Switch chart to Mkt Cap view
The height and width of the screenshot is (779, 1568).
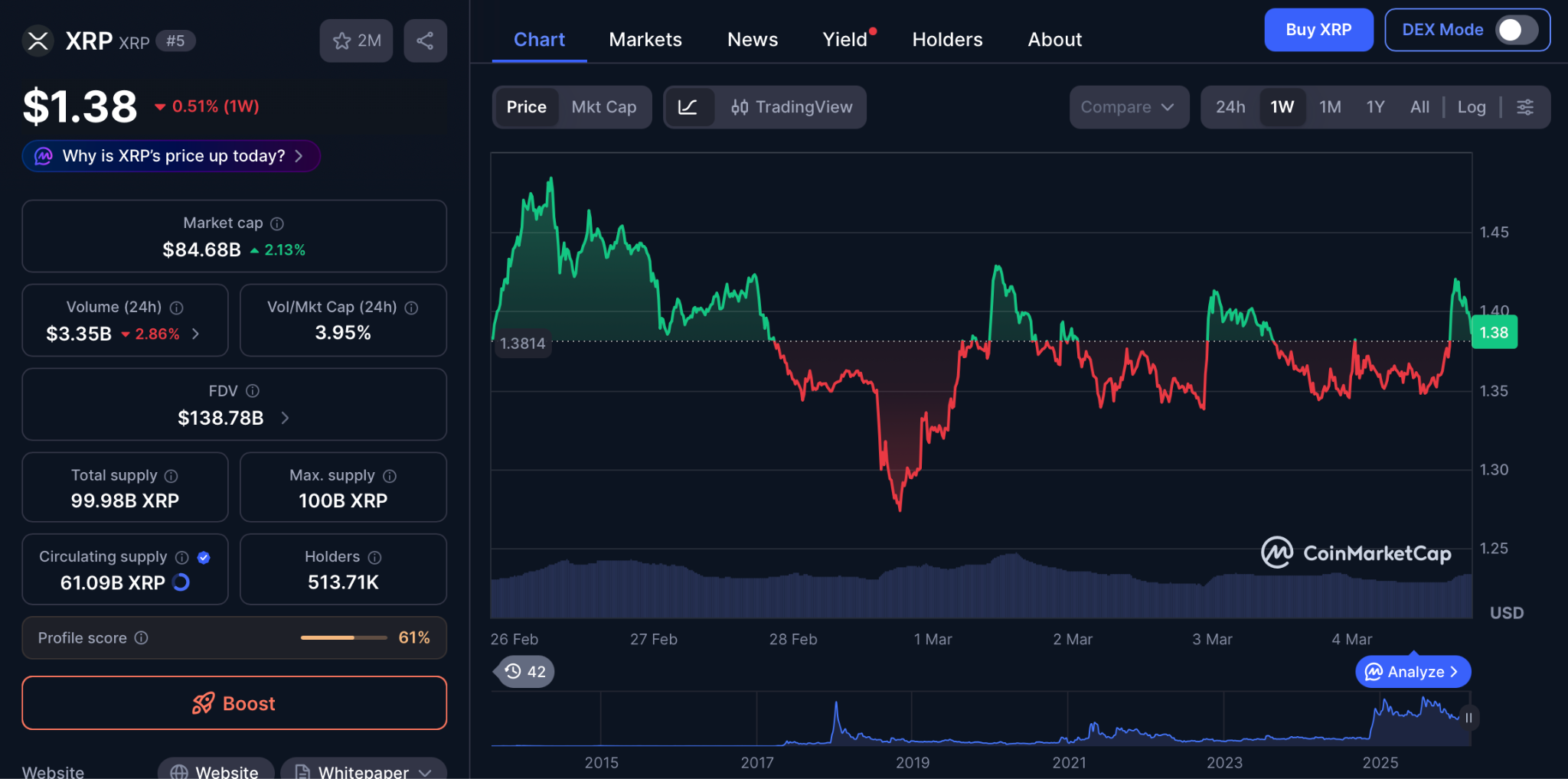(x=603, y=107)
